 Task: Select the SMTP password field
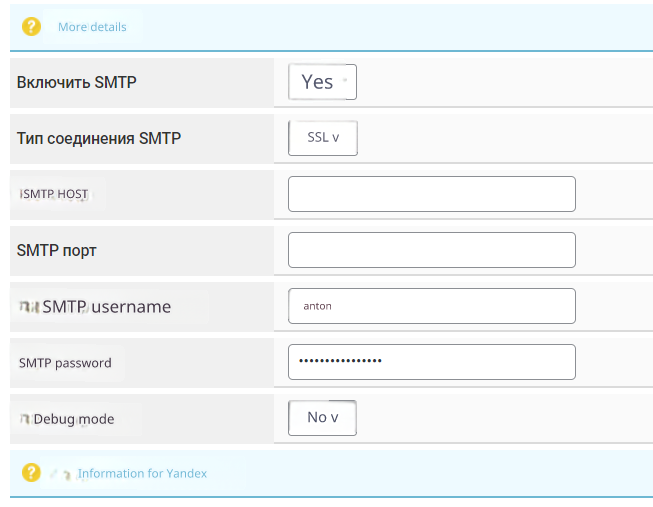[x=431, y=362]
